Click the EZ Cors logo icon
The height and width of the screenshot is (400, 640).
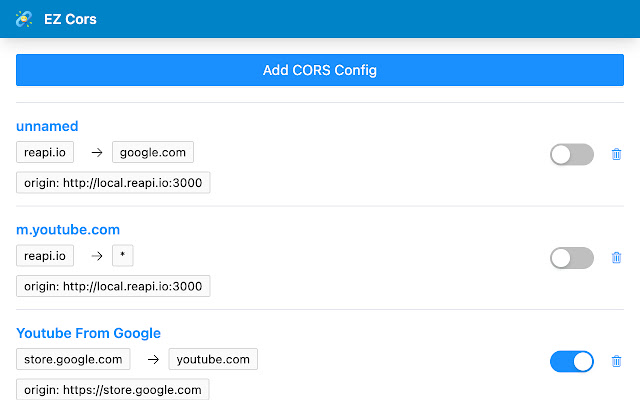[x=24, y=19]
